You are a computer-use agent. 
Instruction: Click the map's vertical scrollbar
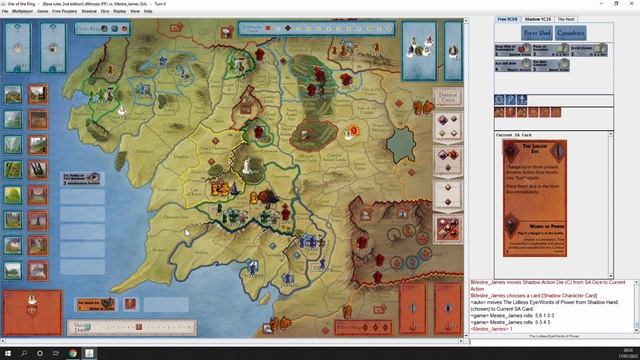tap(466, 178)
